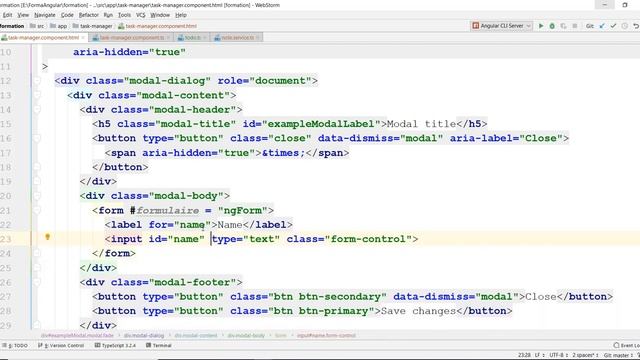Image resolution: width=640 pixels, height=360 pixels.
Task: Open the View menu
Action: [23, 15]
